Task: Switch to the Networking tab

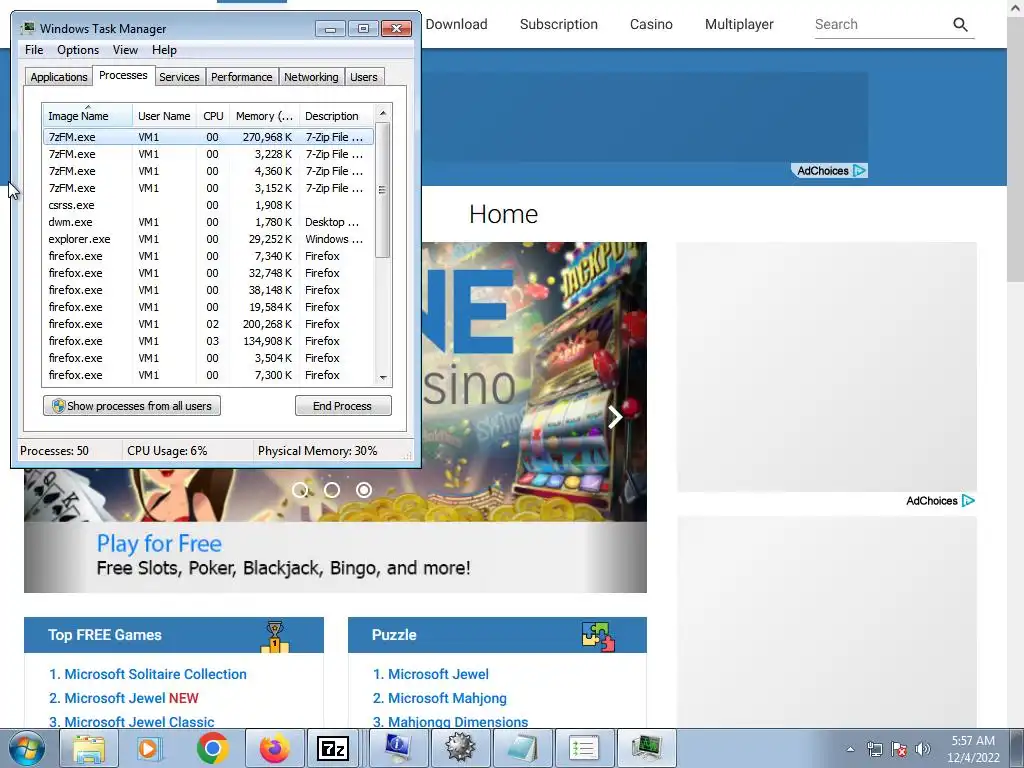Action: [312, 77]
